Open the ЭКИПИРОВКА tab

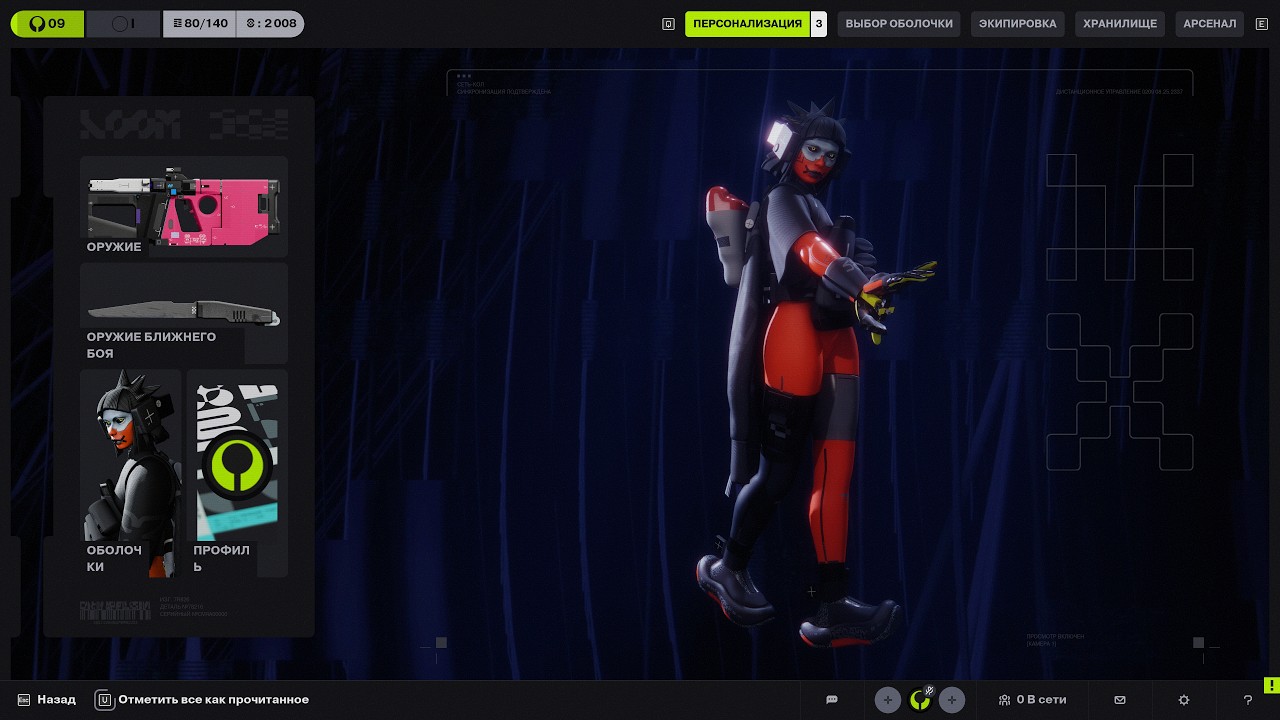point(1017,24)
